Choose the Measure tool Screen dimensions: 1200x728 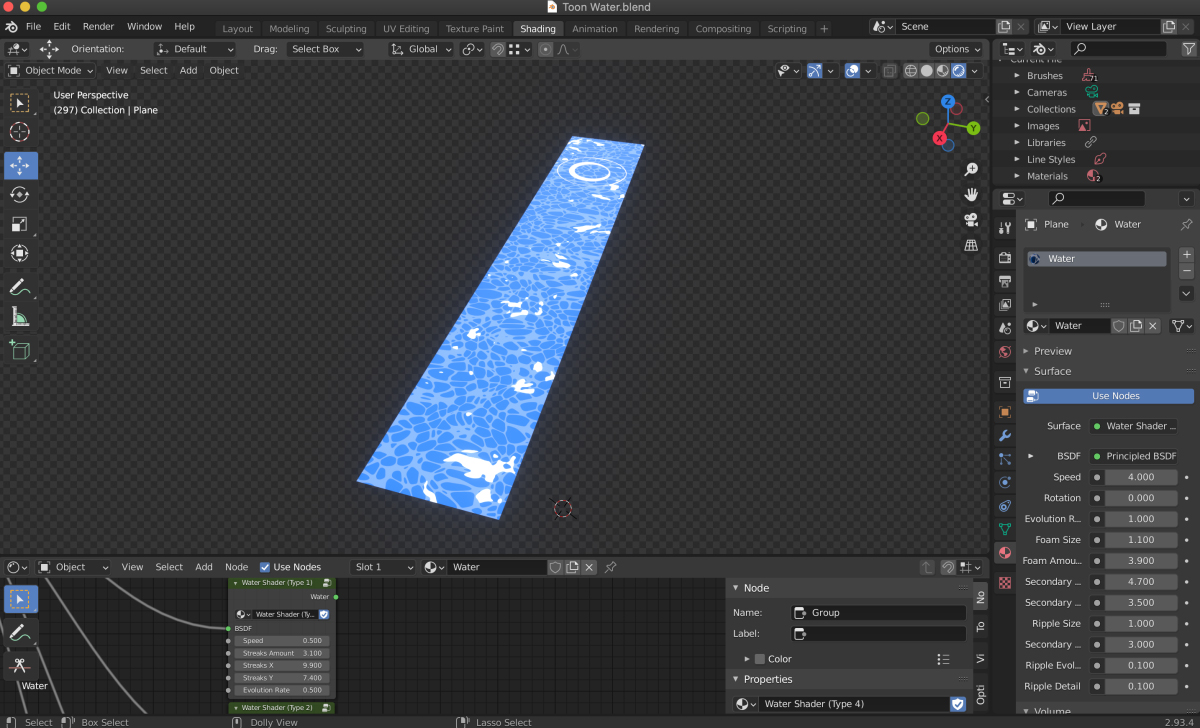20,317
